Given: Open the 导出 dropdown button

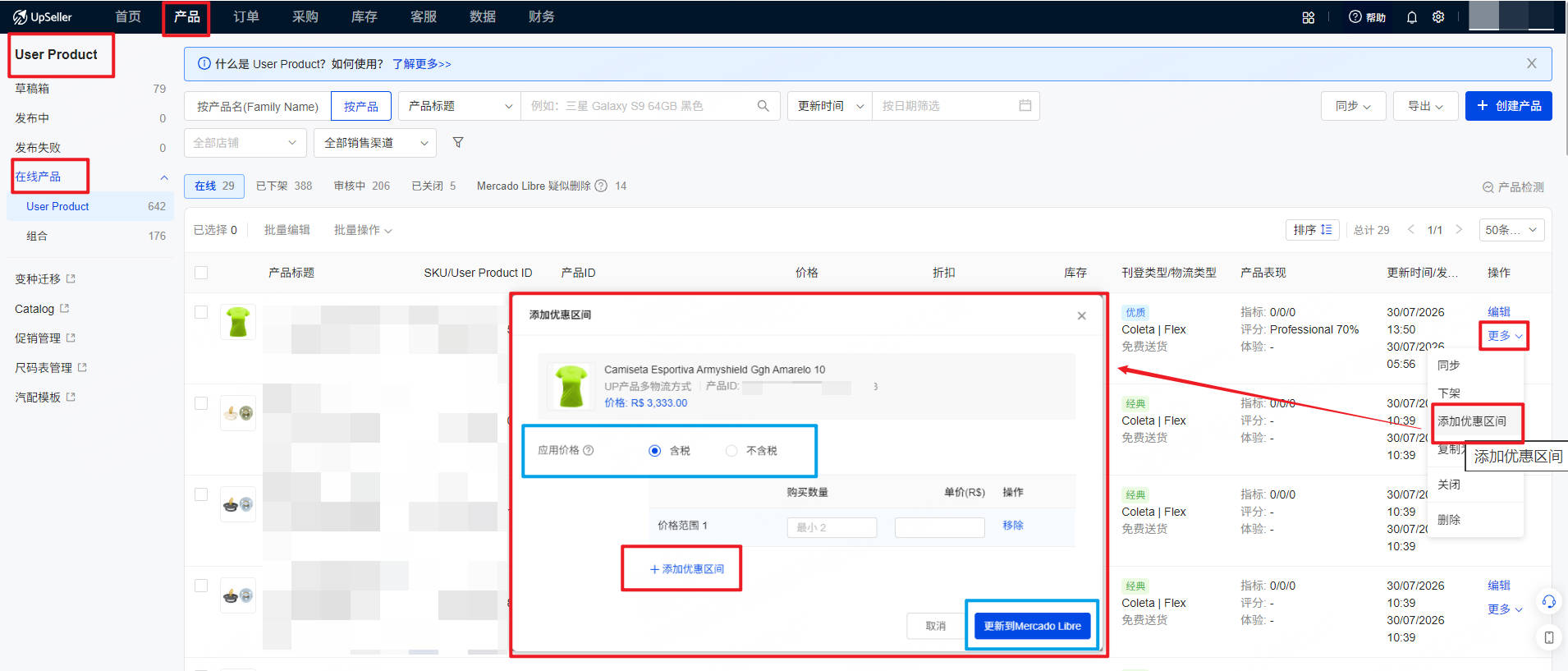Looking at the screenshot, I should pos(1425,106).
